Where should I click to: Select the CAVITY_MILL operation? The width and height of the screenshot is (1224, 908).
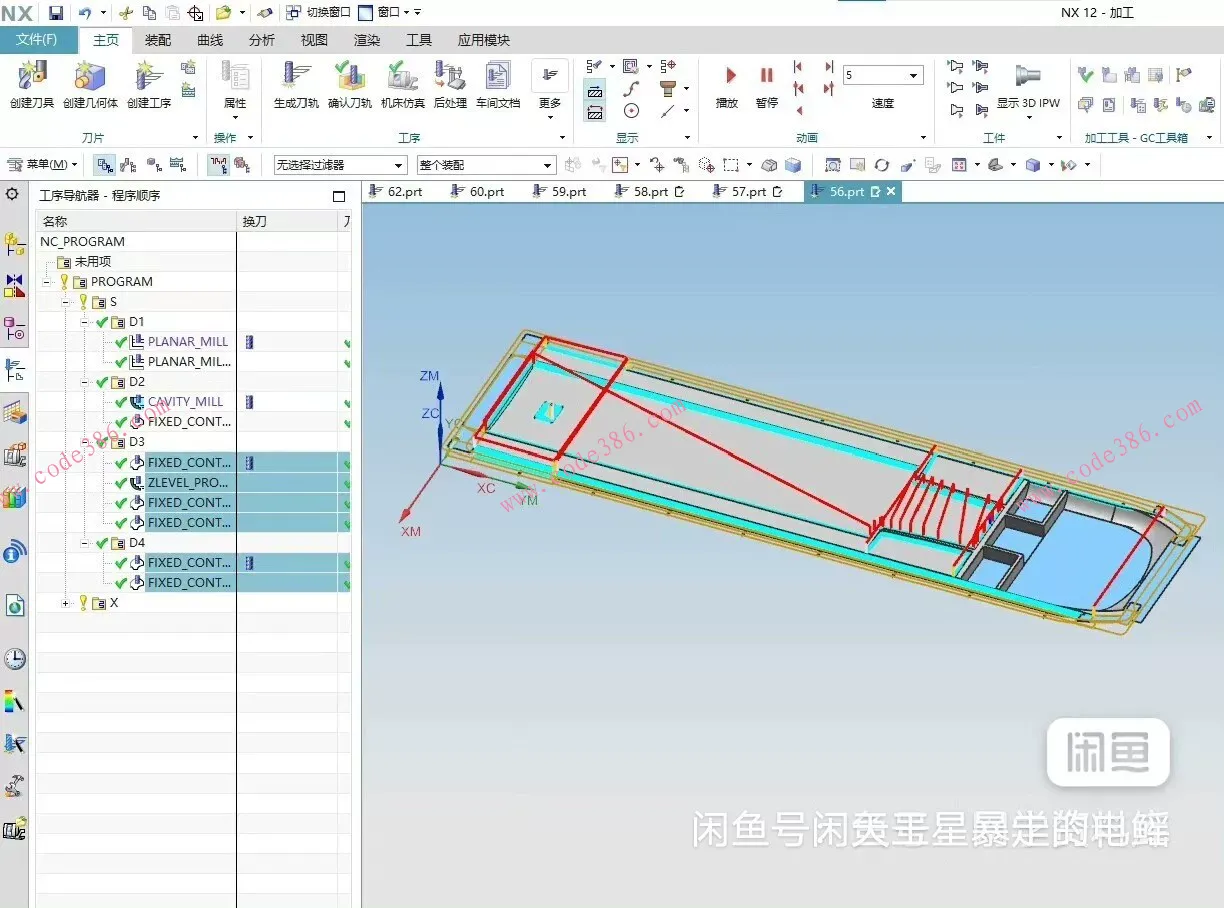[185, 402]
